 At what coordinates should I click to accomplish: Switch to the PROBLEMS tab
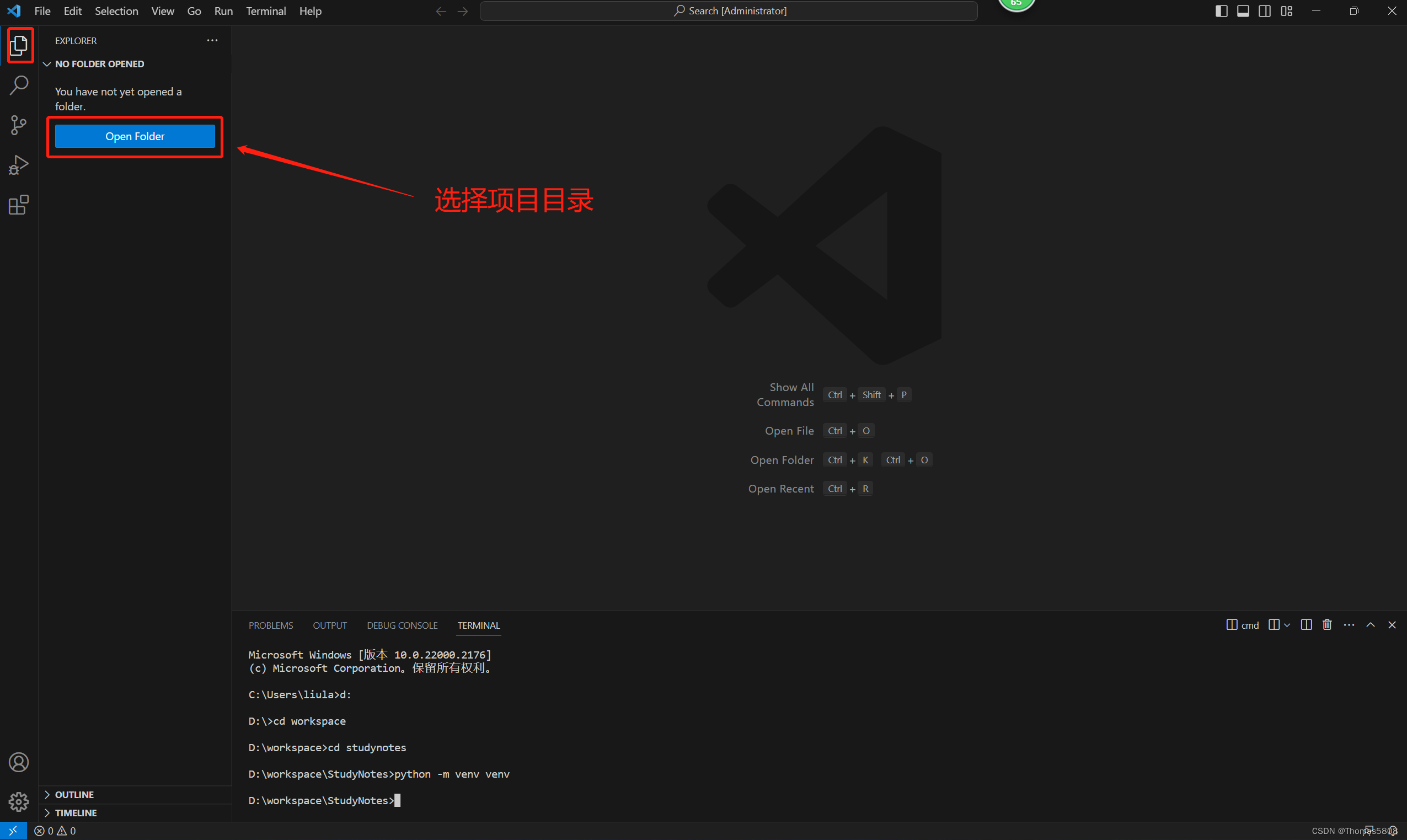coord(270,625)
